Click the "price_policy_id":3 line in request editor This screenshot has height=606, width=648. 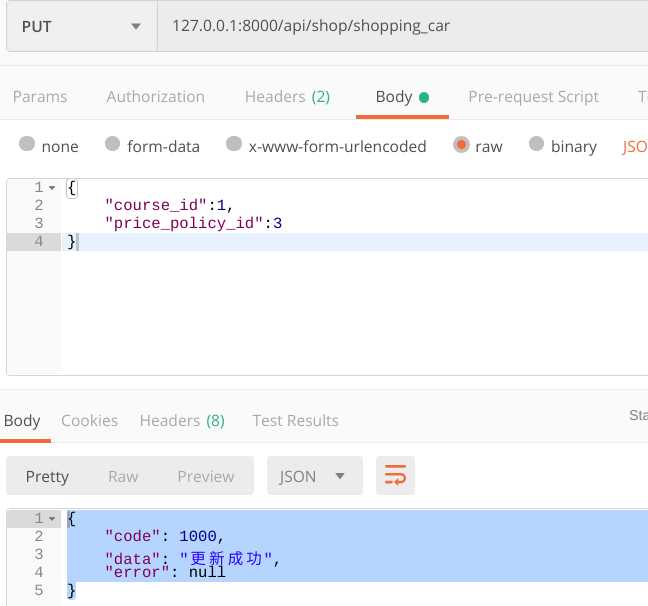point(193,223)
